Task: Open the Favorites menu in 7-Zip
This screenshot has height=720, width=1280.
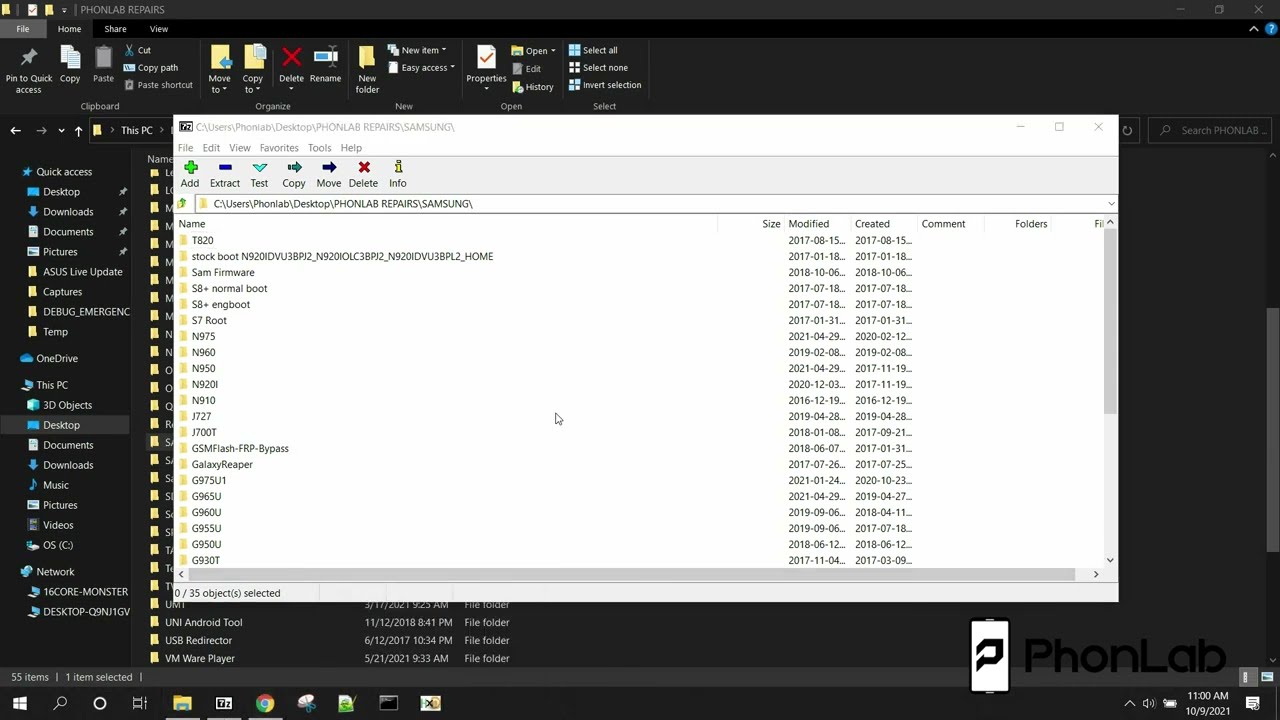Action: pyautogui.click(x=279, y=148)
